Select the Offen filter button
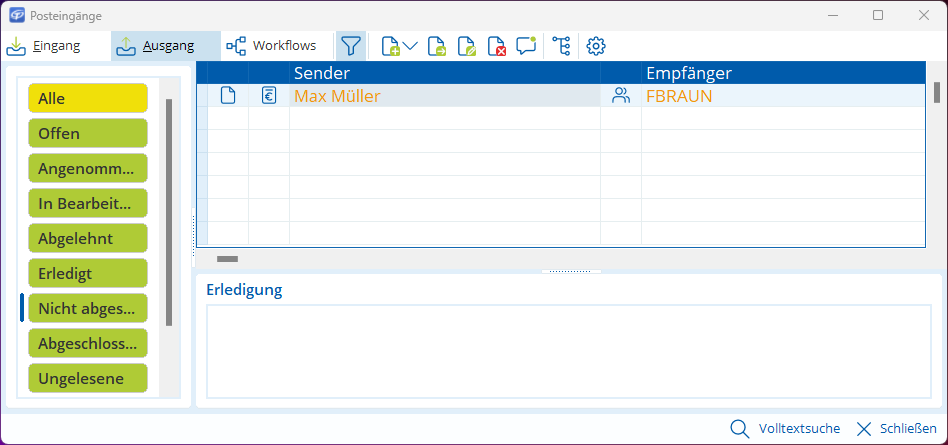 (x=88, y=133)
